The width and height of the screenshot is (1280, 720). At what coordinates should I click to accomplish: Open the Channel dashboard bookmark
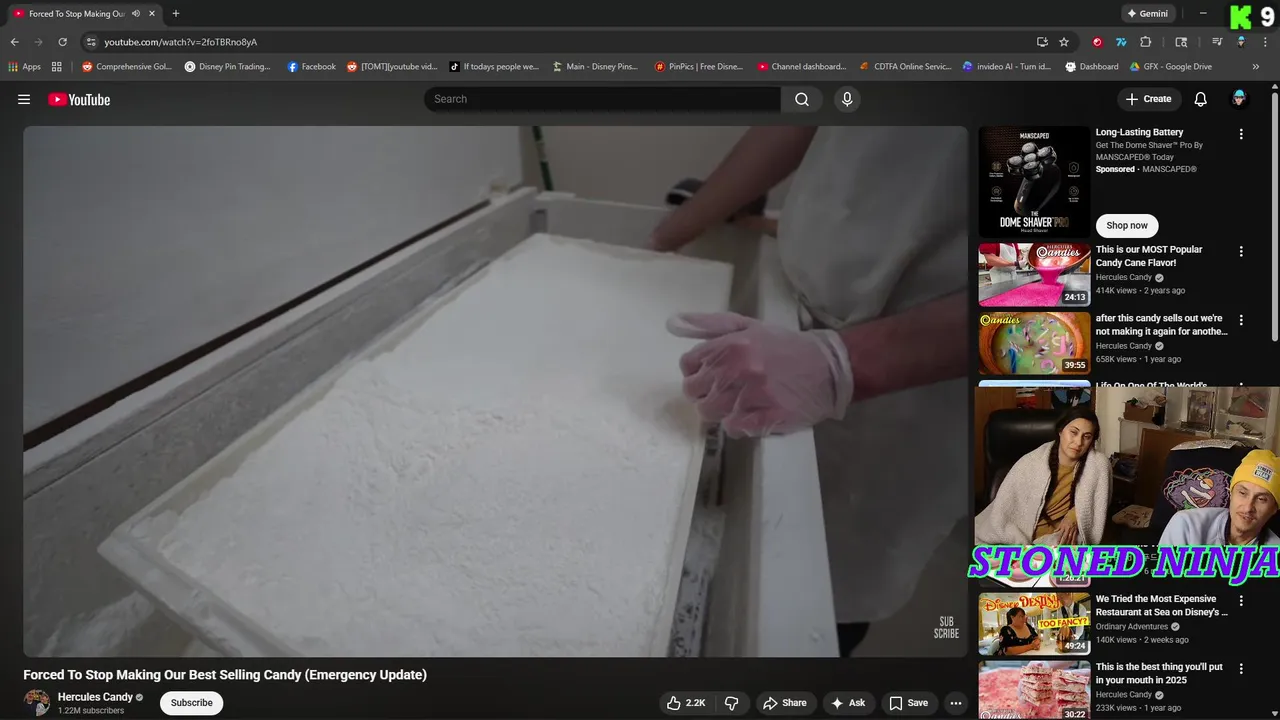click(802, 67)
